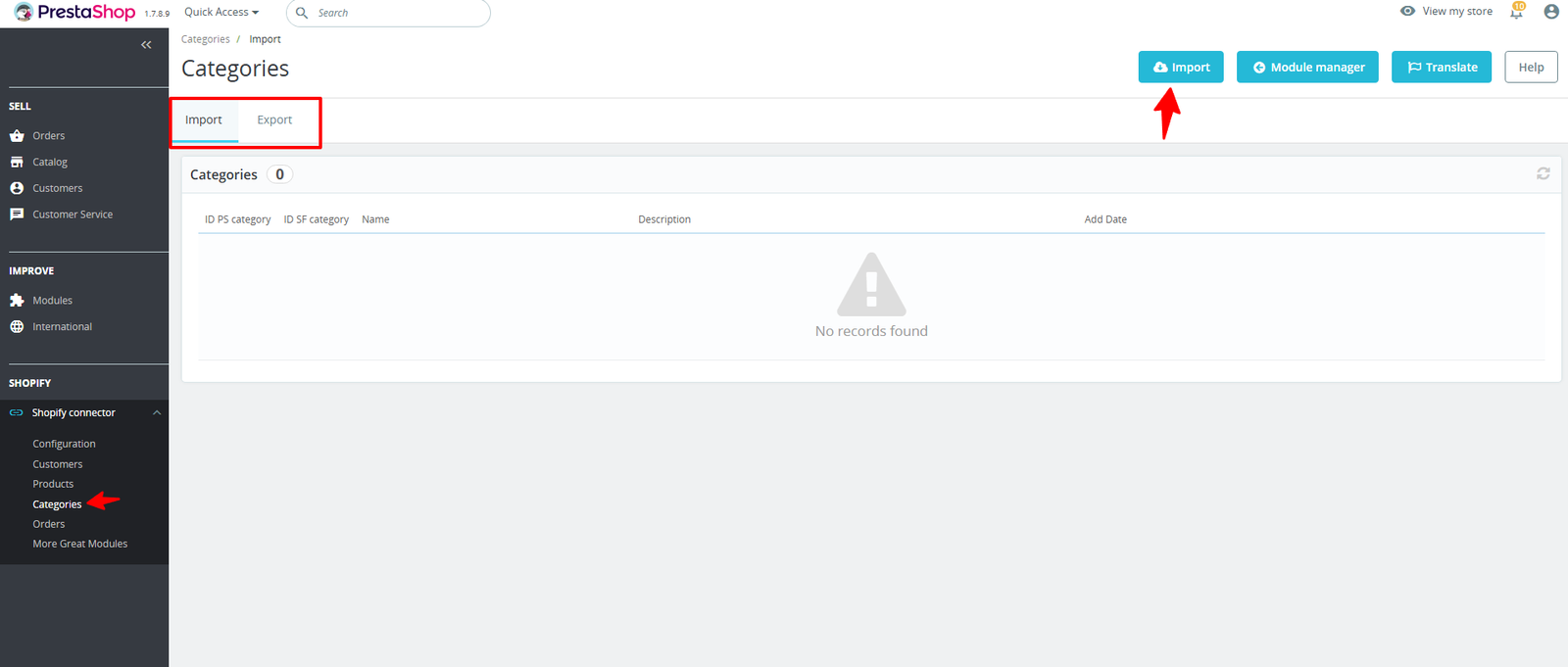
Task: Open Modules in the Improve menu
Action: [x=53, y=301]
